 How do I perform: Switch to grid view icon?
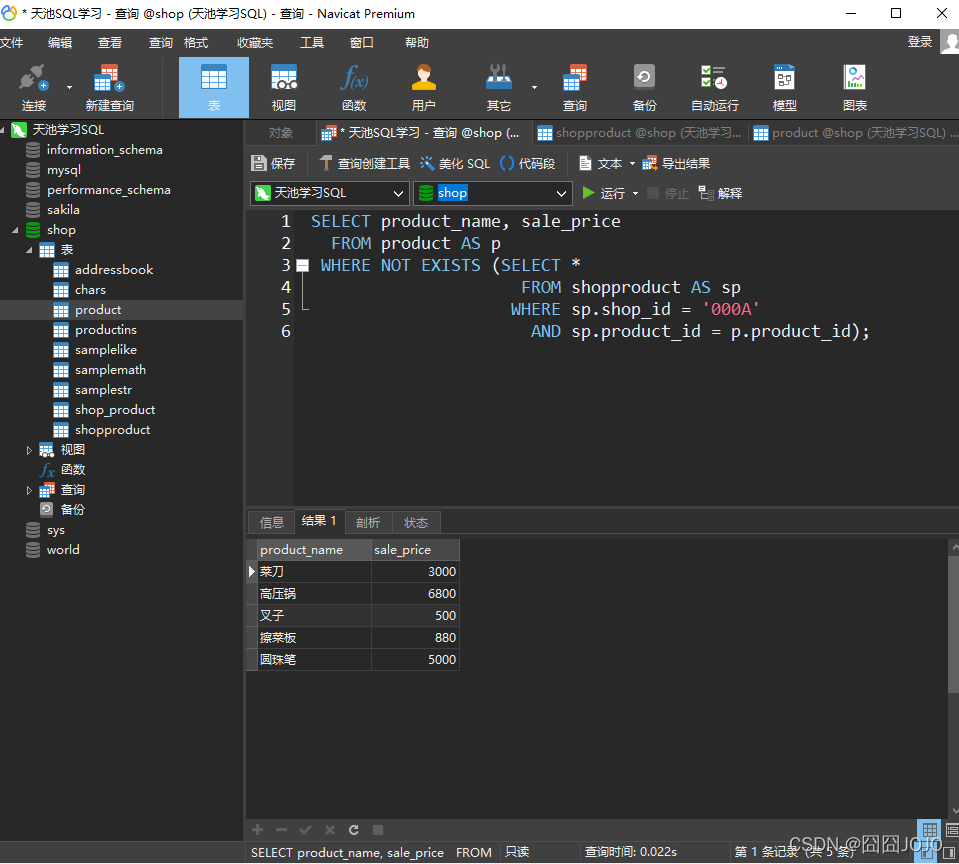pyautogui.click(x=930, y=830)
